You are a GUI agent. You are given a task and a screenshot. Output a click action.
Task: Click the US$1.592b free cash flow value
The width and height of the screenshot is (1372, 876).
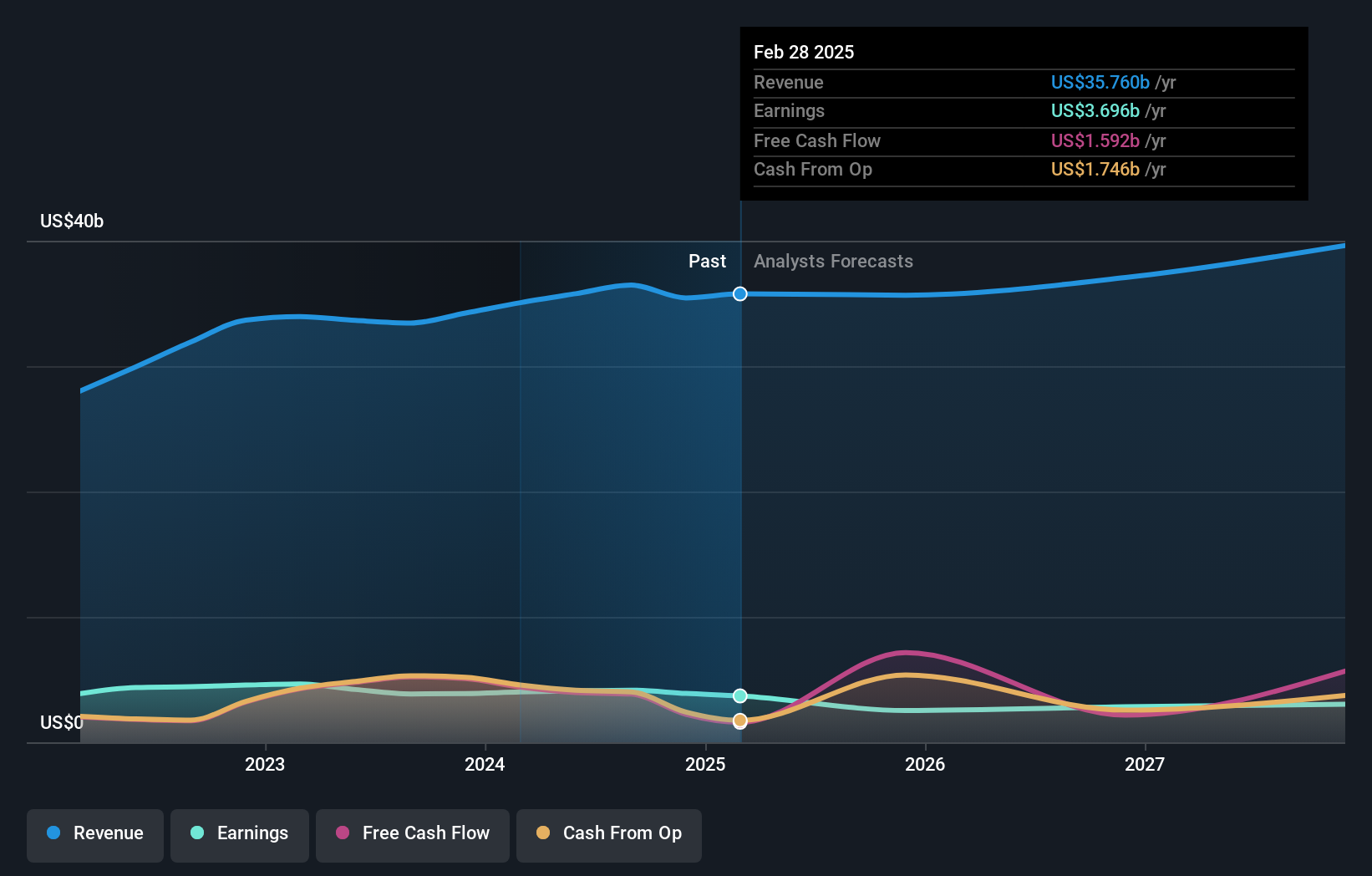1095,140
